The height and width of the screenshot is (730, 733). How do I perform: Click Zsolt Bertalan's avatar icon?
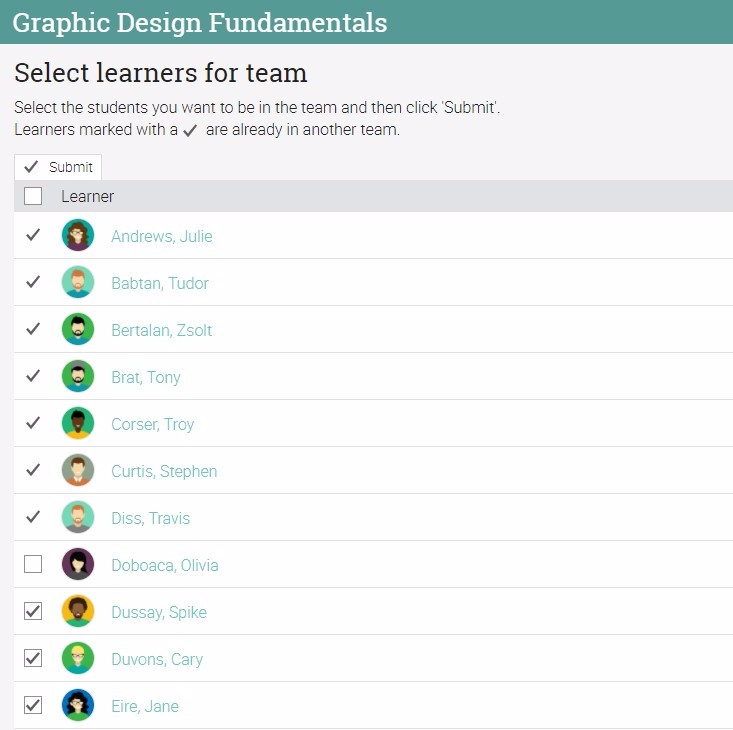pos(78,330)
